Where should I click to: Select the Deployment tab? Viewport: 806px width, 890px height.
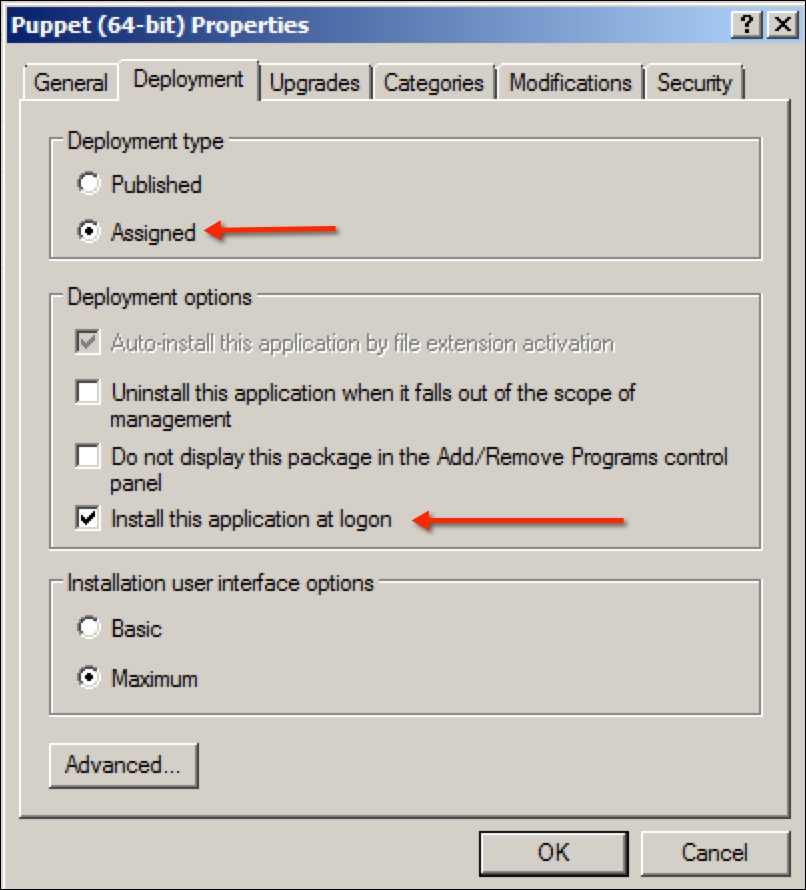pos(188,80)
